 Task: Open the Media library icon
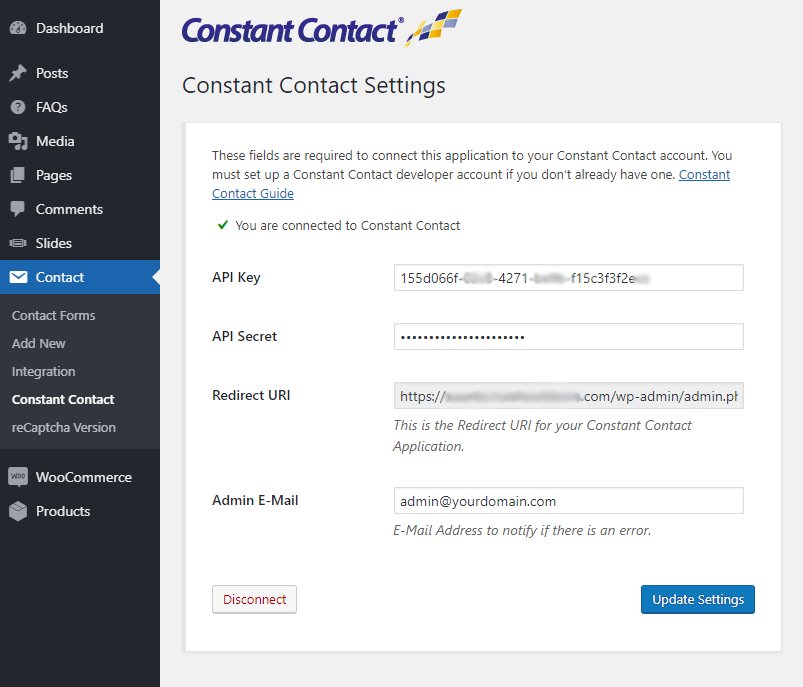(18, 141)
